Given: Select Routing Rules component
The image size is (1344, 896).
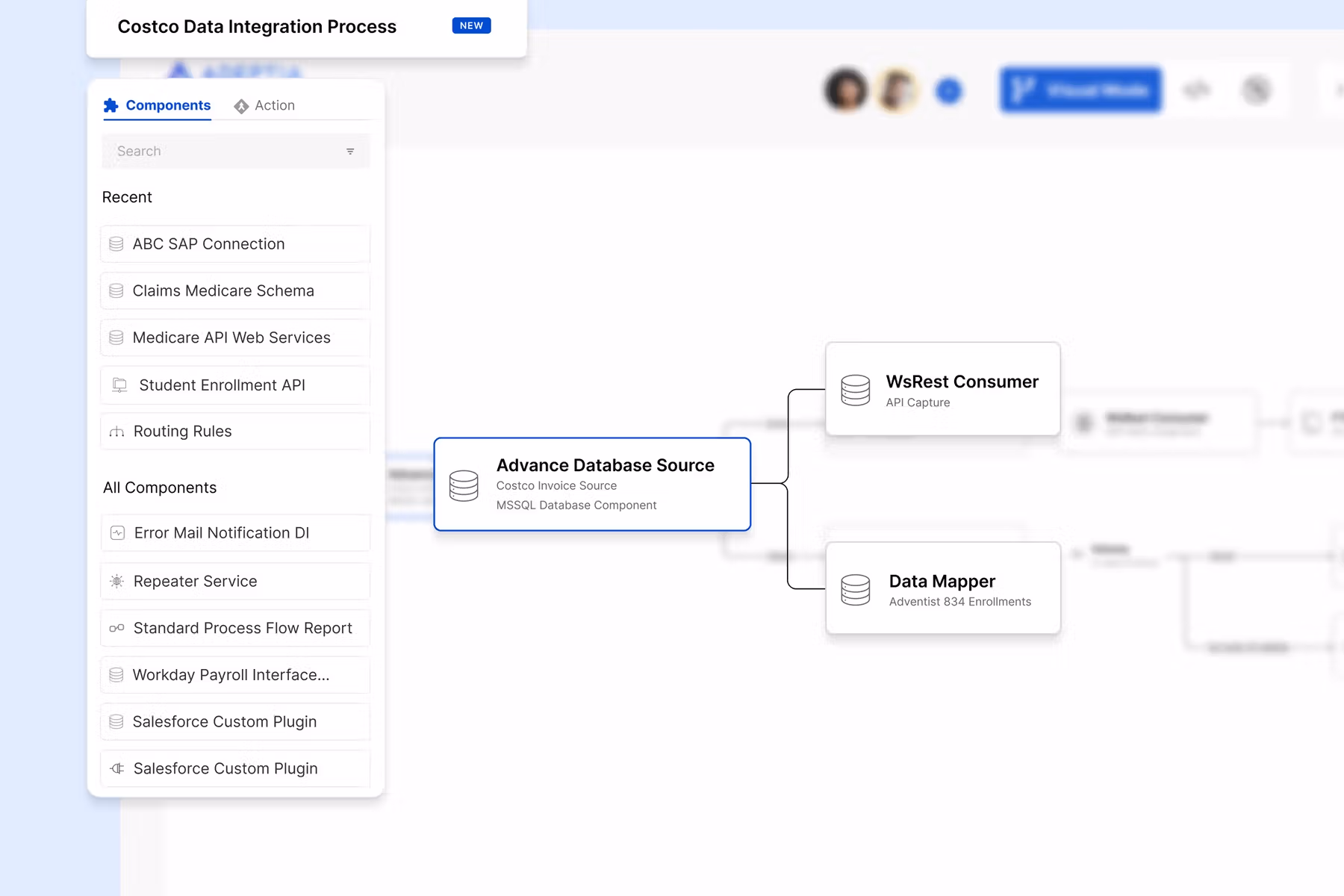Looking at the screenshot, I should coord(235,432).
